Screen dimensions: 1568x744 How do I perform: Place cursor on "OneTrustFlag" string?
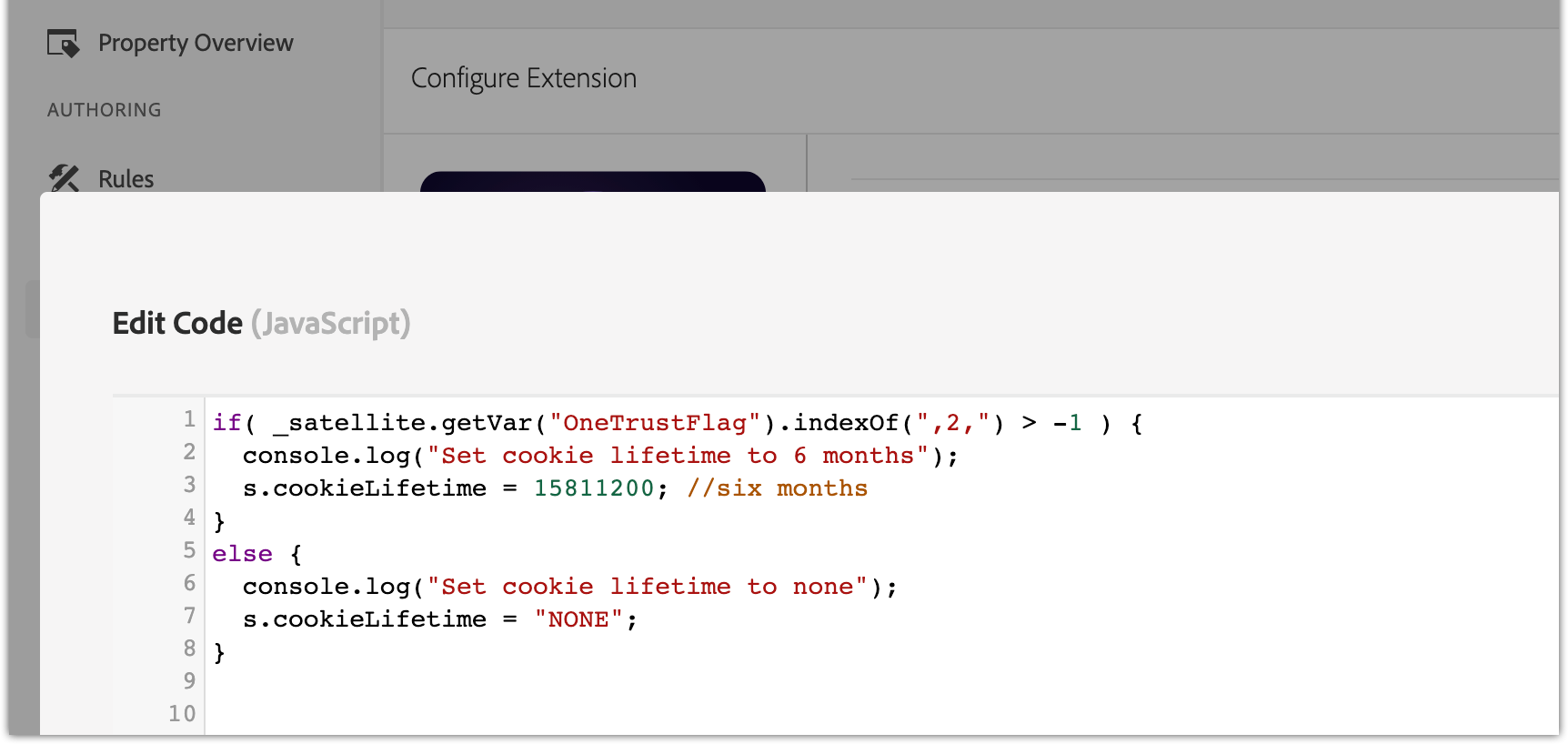coord(655,423)
